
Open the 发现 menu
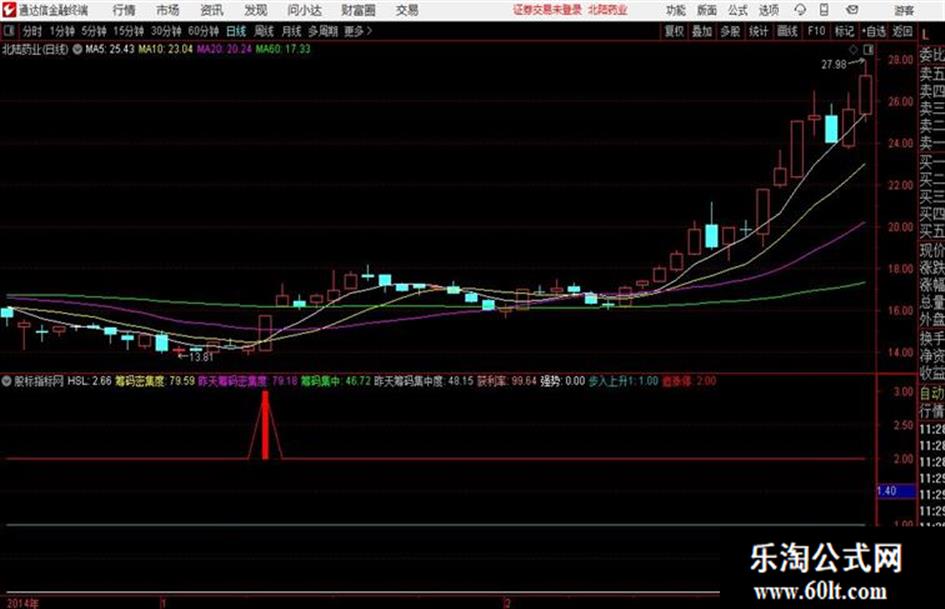(256, 10)
